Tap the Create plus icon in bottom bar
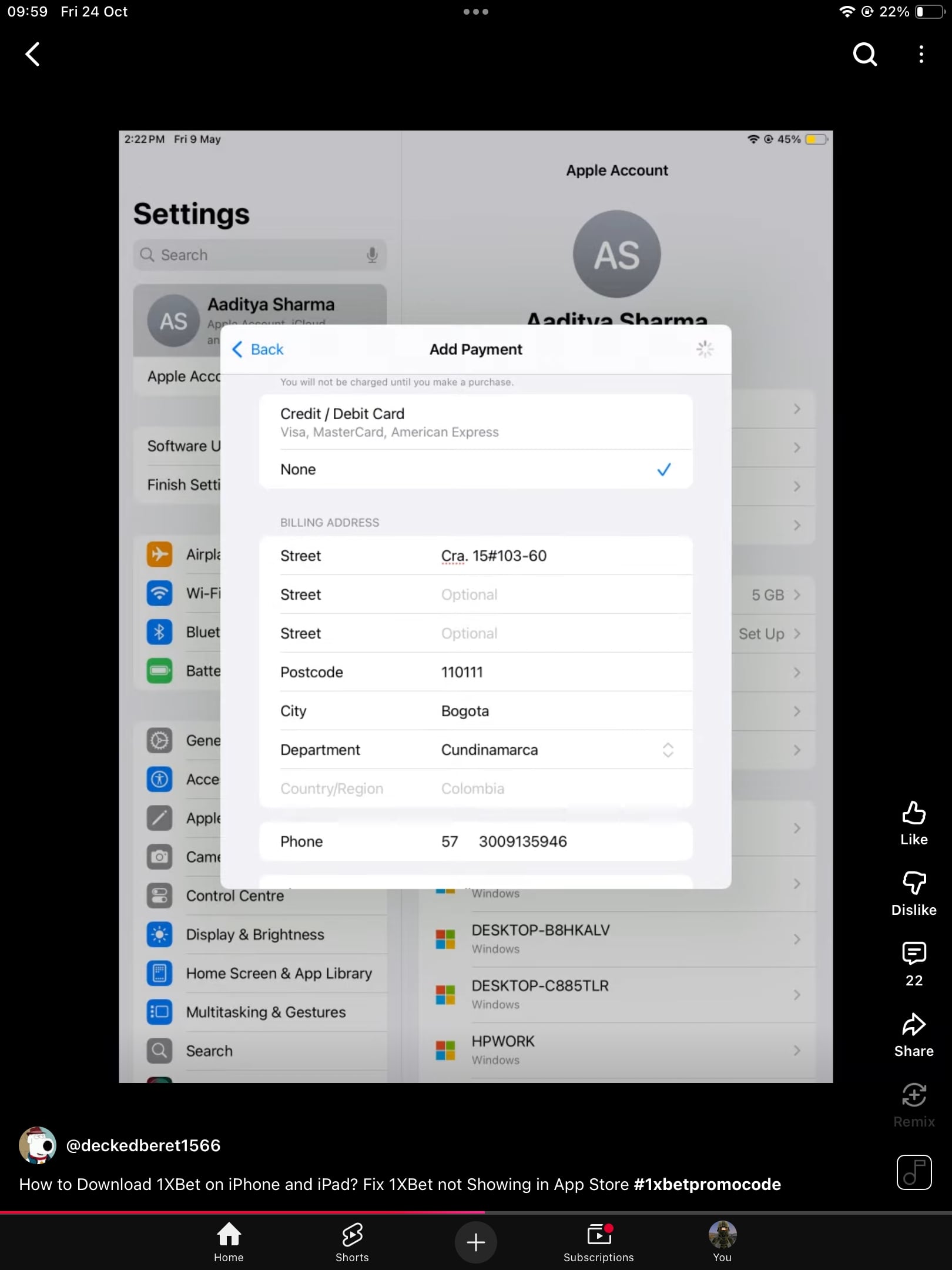 pyautogui.click(x=475, y=1242)
